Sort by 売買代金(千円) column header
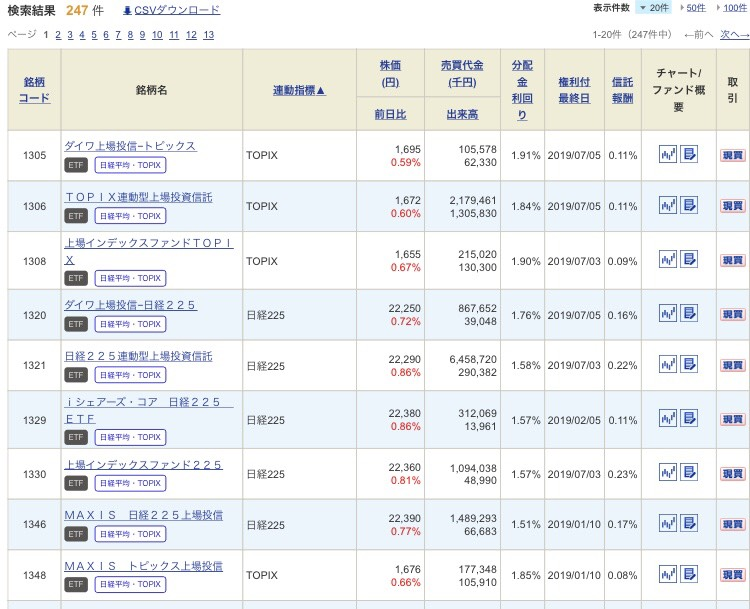The height and width of the screenshot is (609, 750). click(462, 73)
